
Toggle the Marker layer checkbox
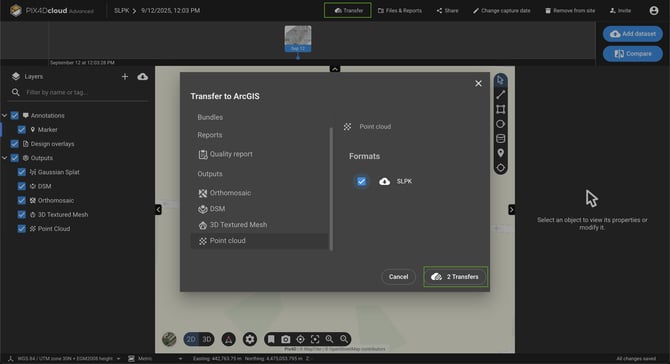pyautogui.click(x=22, y=130)
